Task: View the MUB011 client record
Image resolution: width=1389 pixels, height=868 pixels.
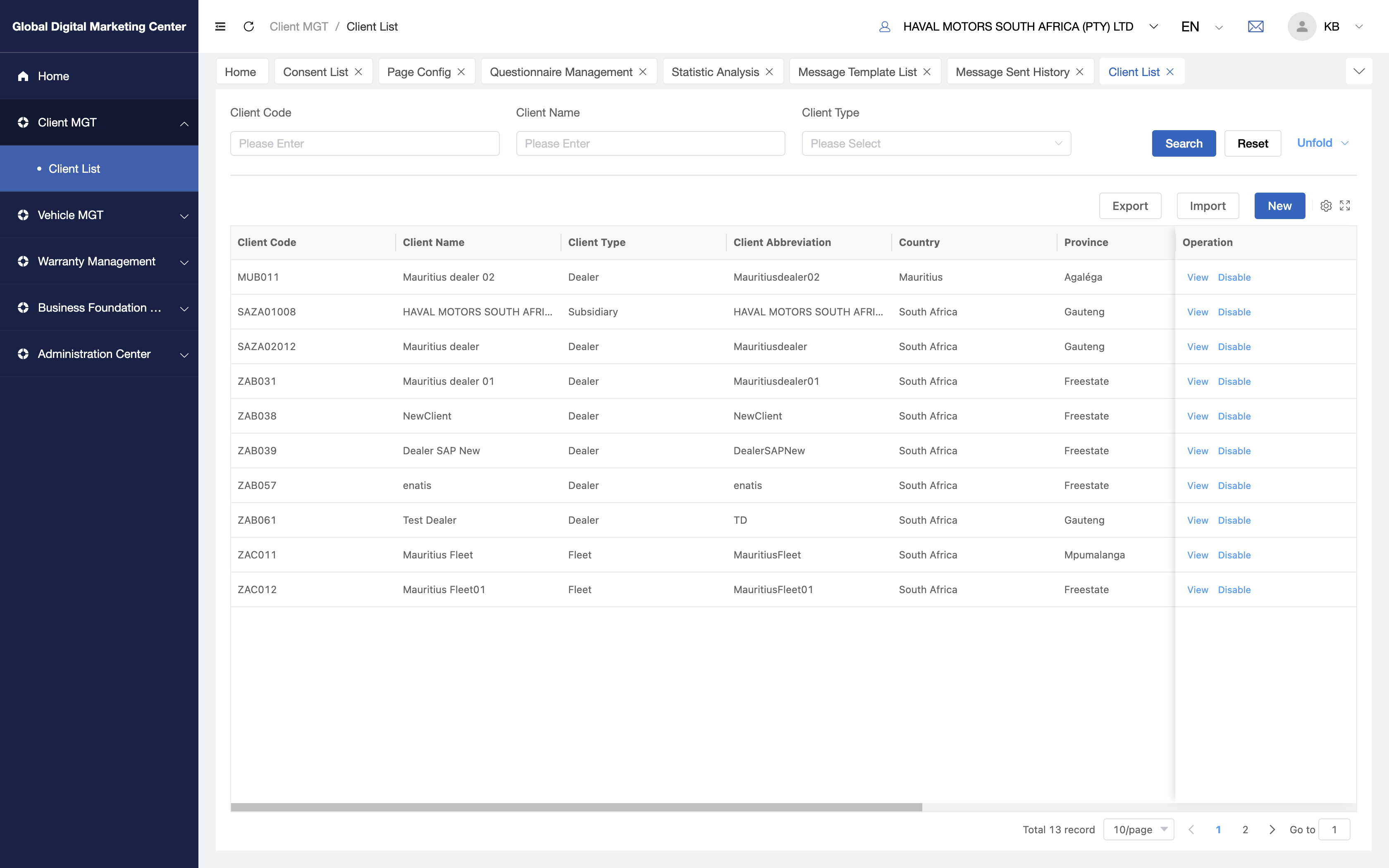Action: click(x=1197, y=277)
